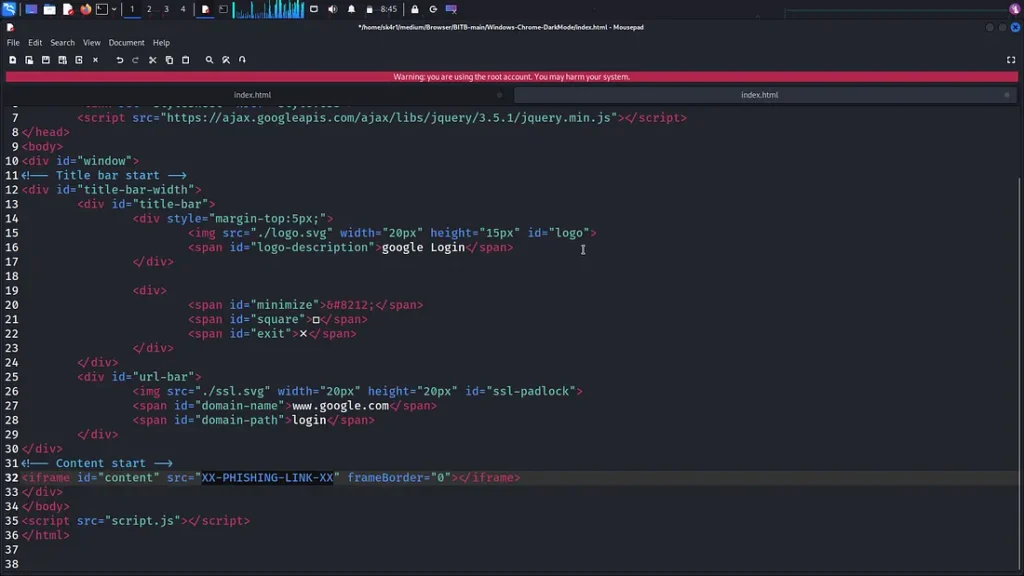Open the Document menu
Image resolution: width=1024 pixels, height=576 pixels.
pyautogui.click(x=126, y=43)
